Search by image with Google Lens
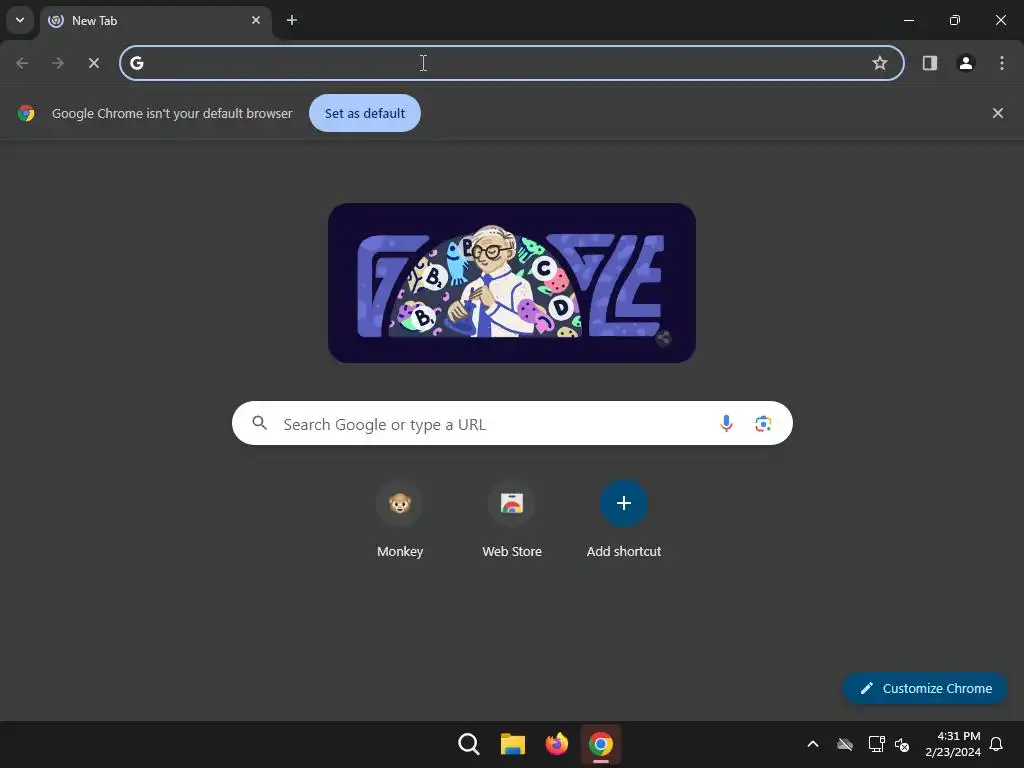 (x=763, y=423)
